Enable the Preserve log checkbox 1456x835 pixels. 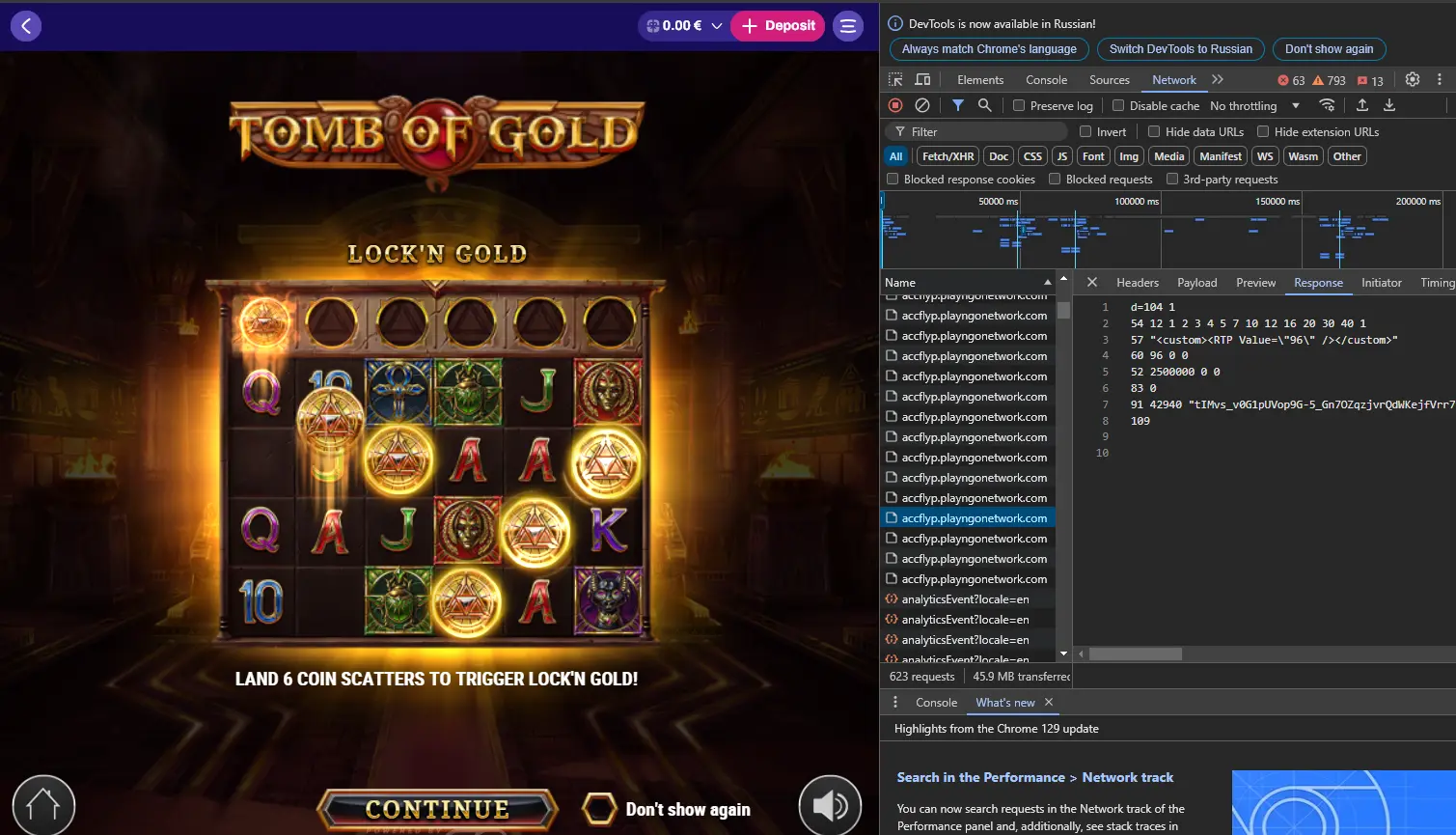(1019, 105)
